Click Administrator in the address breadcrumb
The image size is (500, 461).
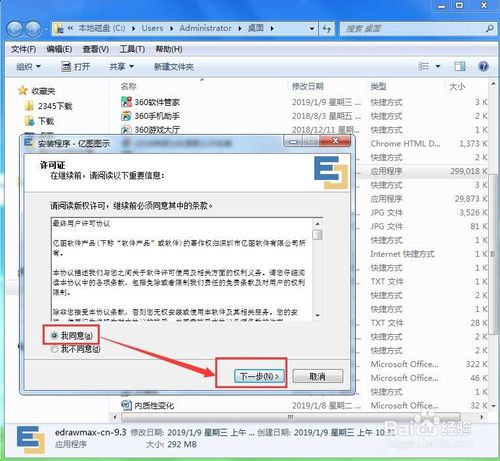[205, 28]
